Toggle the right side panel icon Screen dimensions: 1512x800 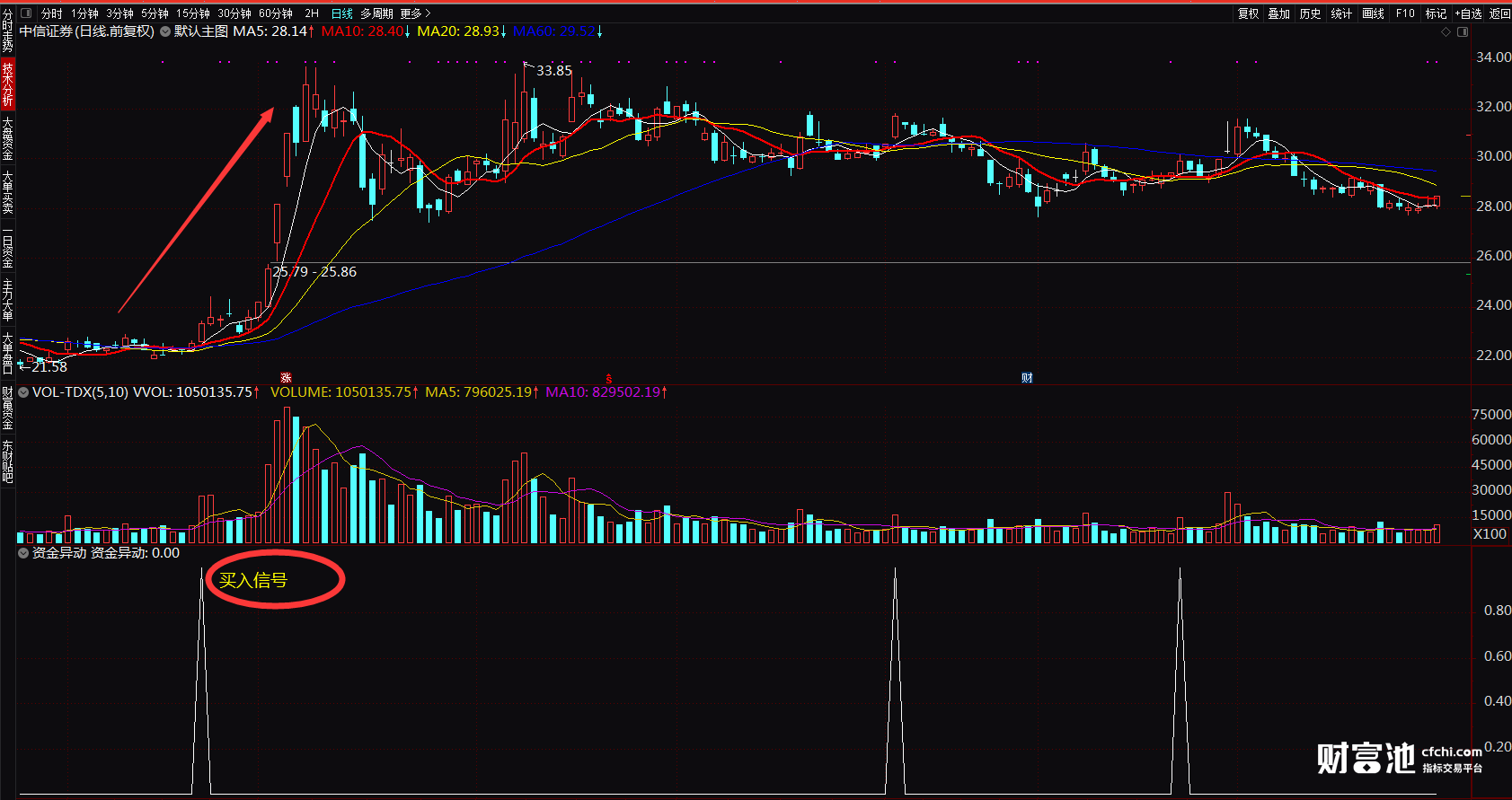point(1463,32)
